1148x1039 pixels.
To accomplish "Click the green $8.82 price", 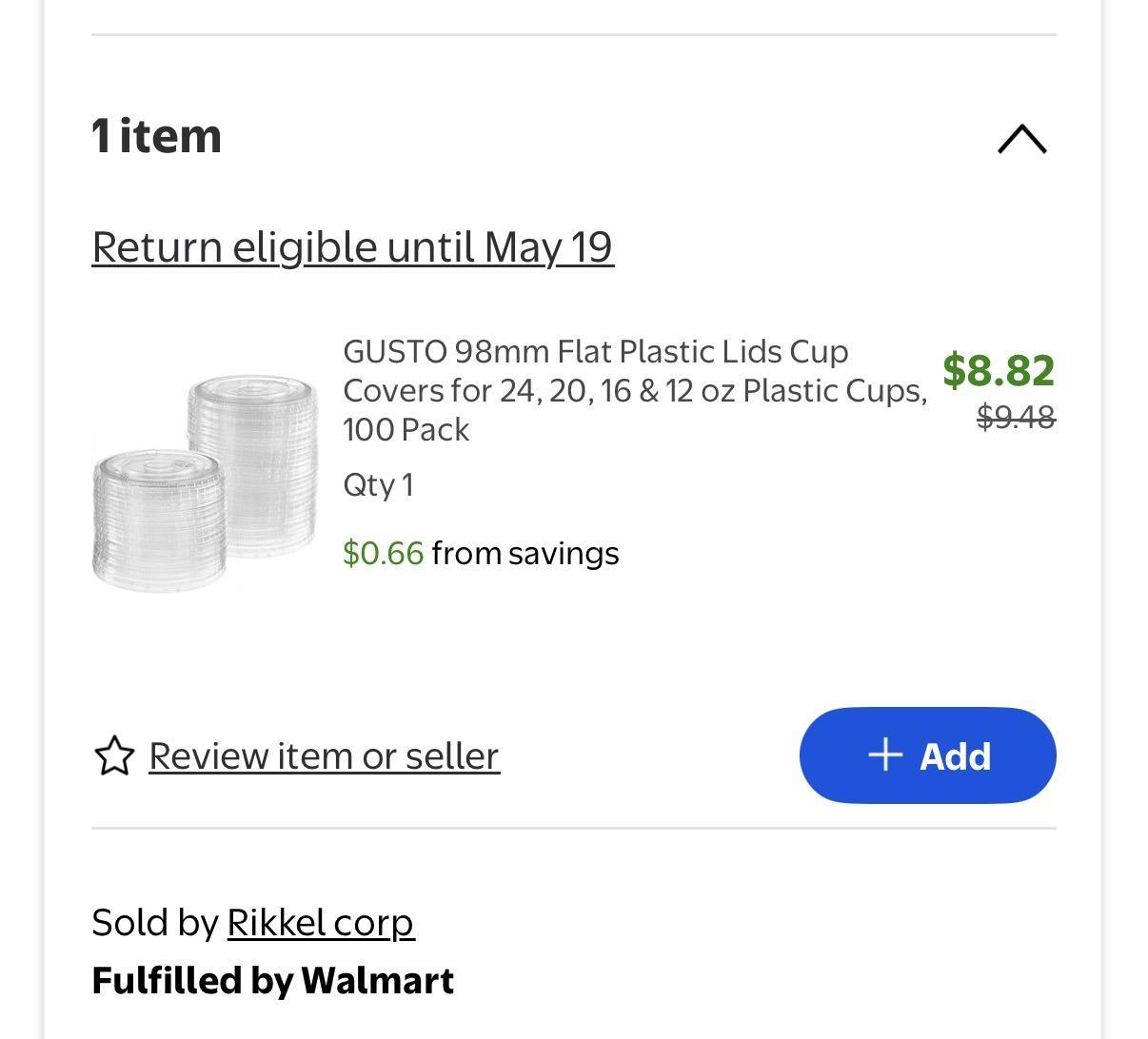I will 998,369.
